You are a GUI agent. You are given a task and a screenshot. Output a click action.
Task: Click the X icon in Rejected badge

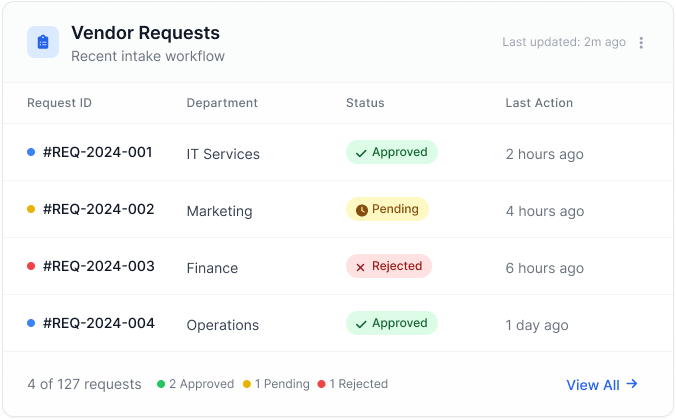pyautogui.click(x=360, y=267)
